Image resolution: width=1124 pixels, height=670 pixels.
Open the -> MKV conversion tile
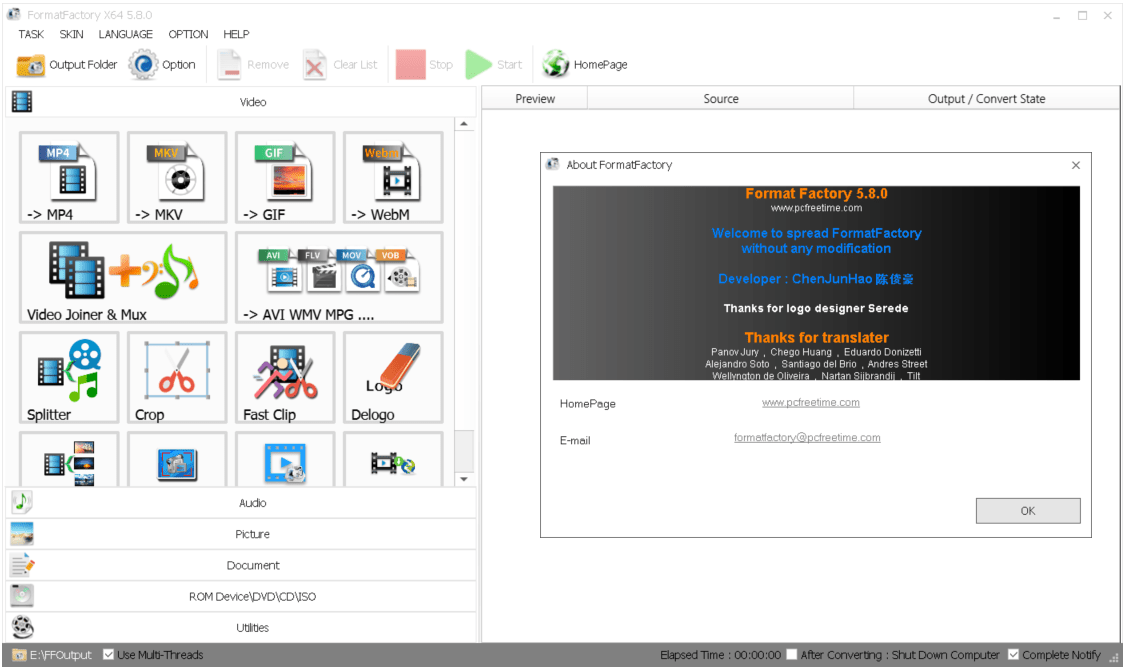pyautogui.click(x=177, y=177)
